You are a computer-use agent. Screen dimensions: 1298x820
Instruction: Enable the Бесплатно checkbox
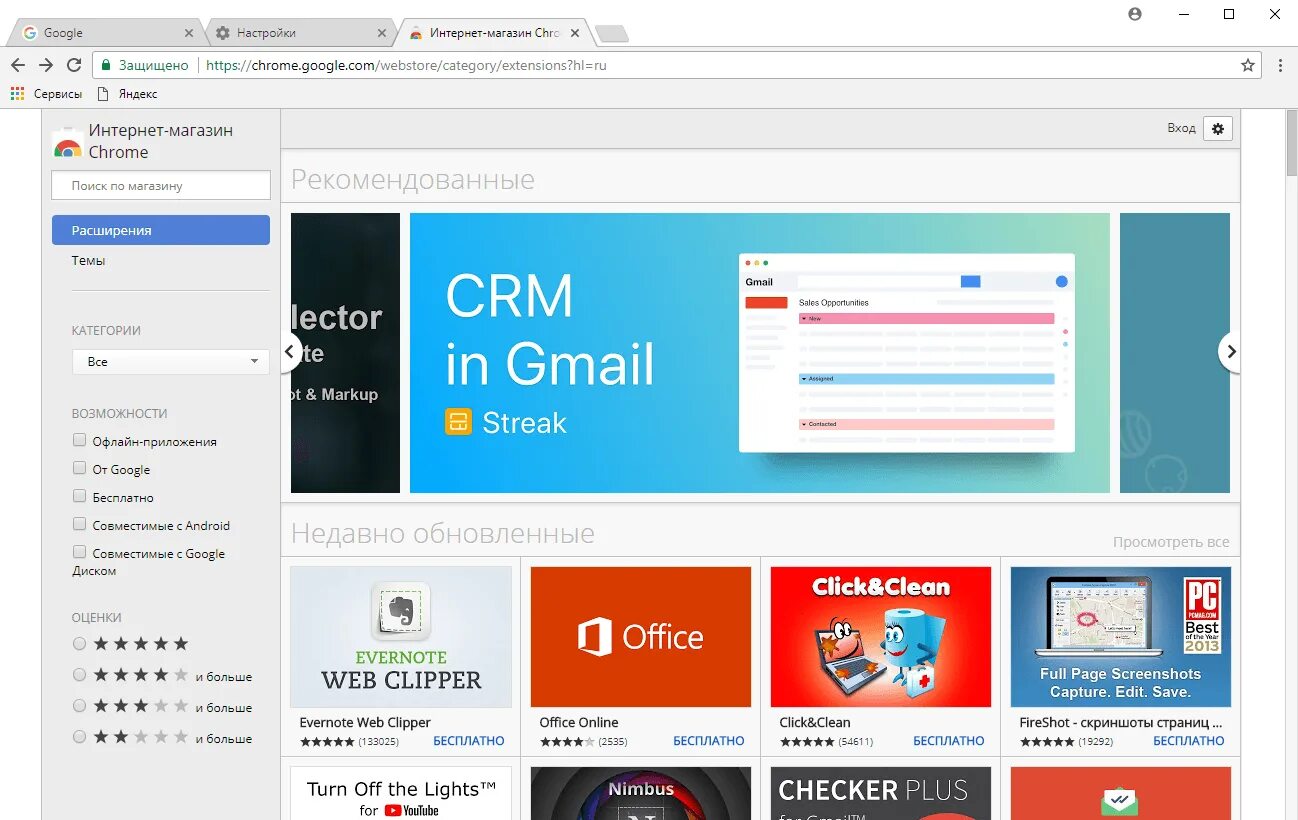point(80,496)
